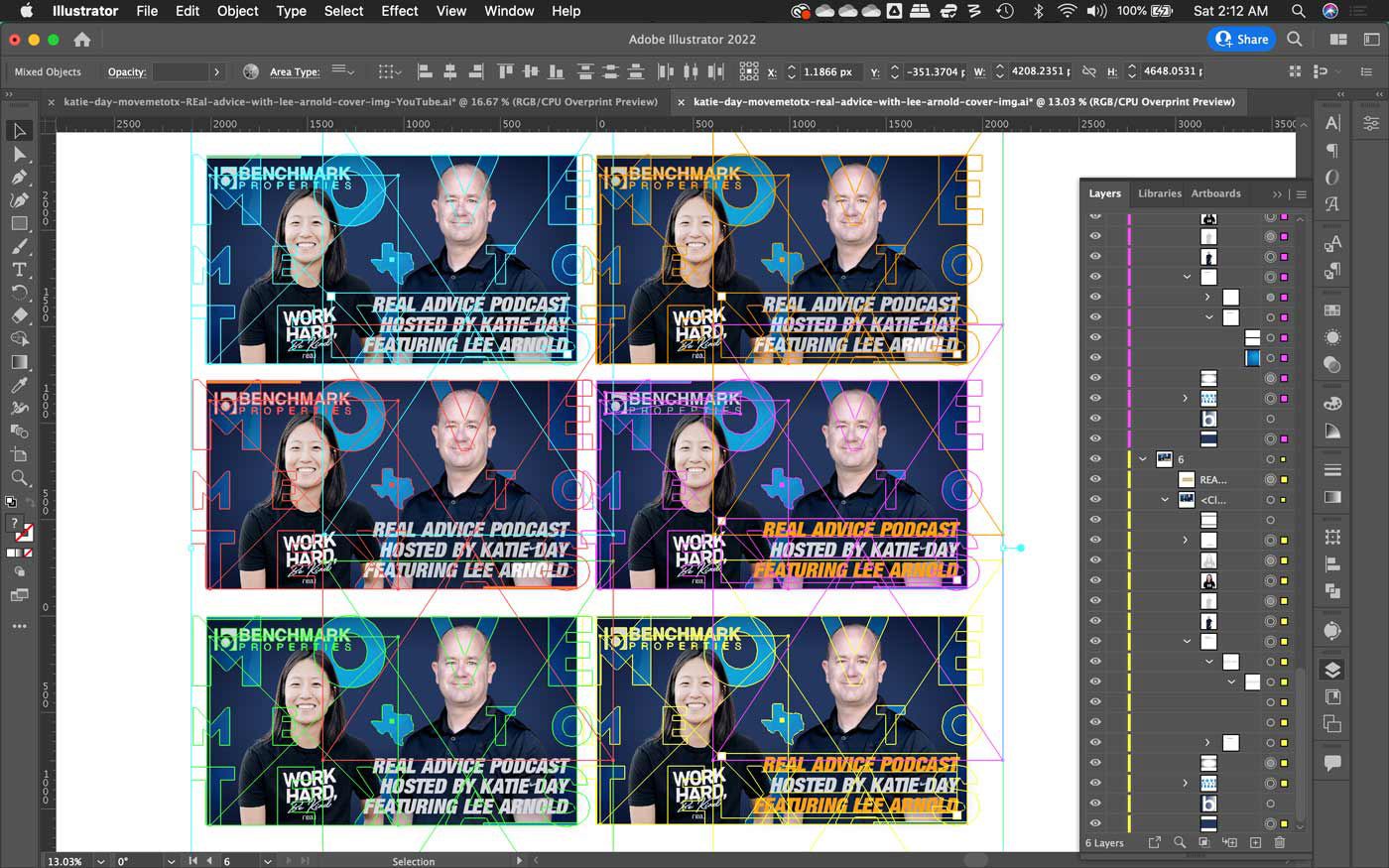
Task: Click Horizontal Align Left icon
Action: pyautogui.click(x=425, y=71)
